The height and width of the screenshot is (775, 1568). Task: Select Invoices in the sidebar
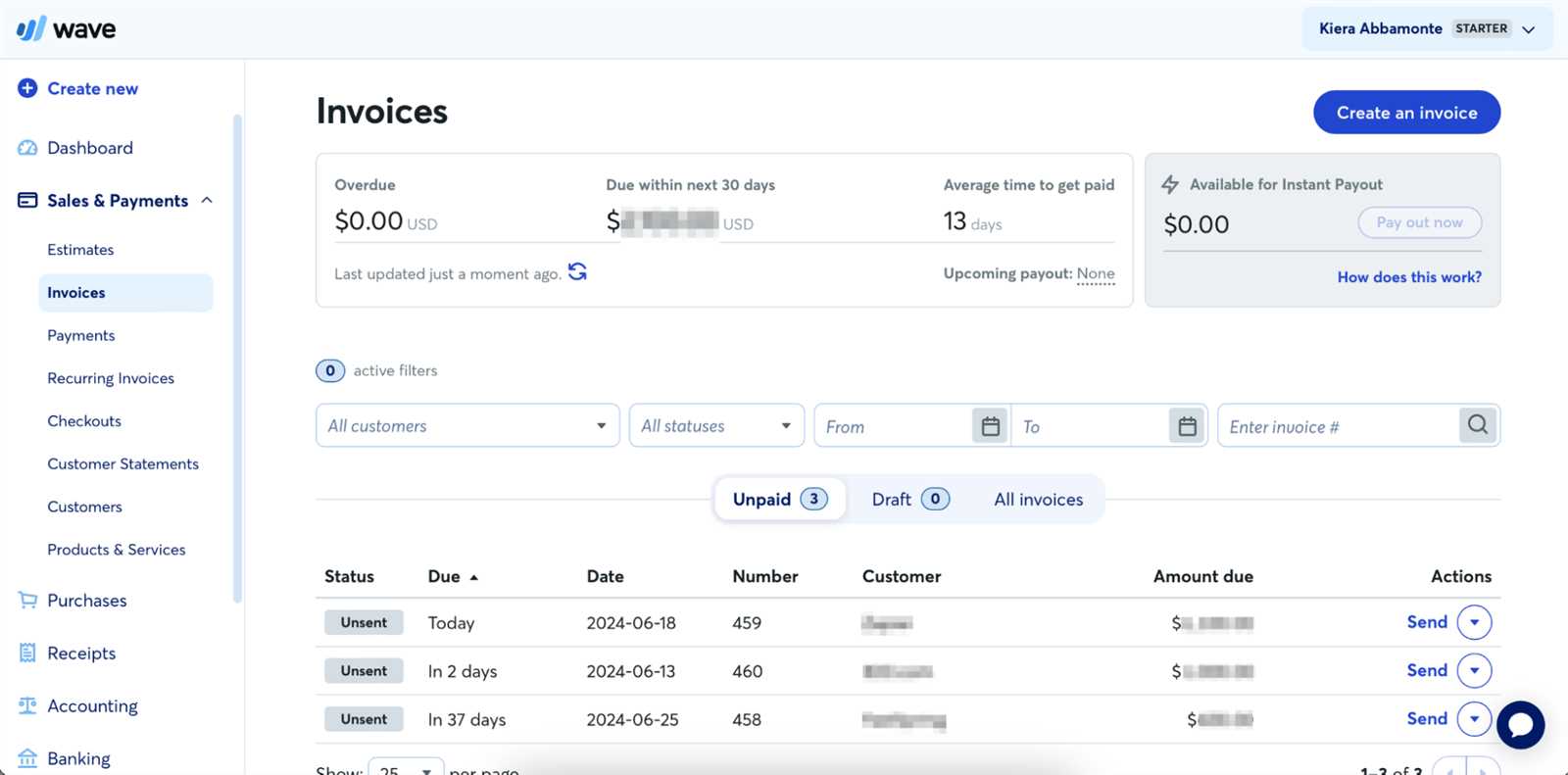tap(125, 293)
